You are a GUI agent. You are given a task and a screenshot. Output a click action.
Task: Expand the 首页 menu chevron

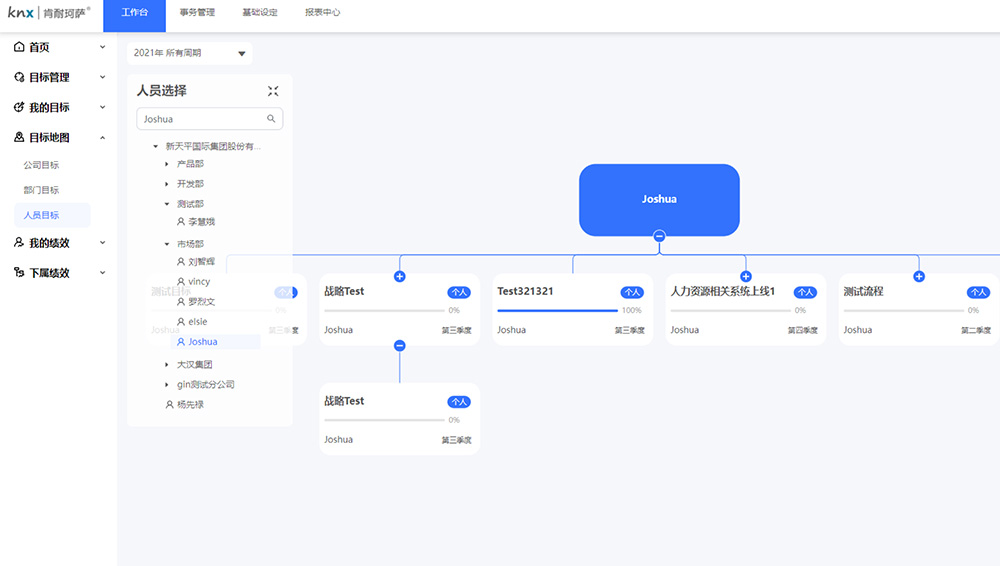(102, 47)
